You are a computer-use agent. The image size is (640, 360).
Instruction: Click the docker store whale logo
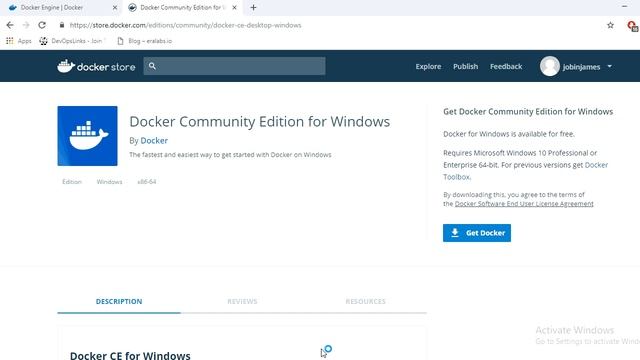(x=96, y=66)
